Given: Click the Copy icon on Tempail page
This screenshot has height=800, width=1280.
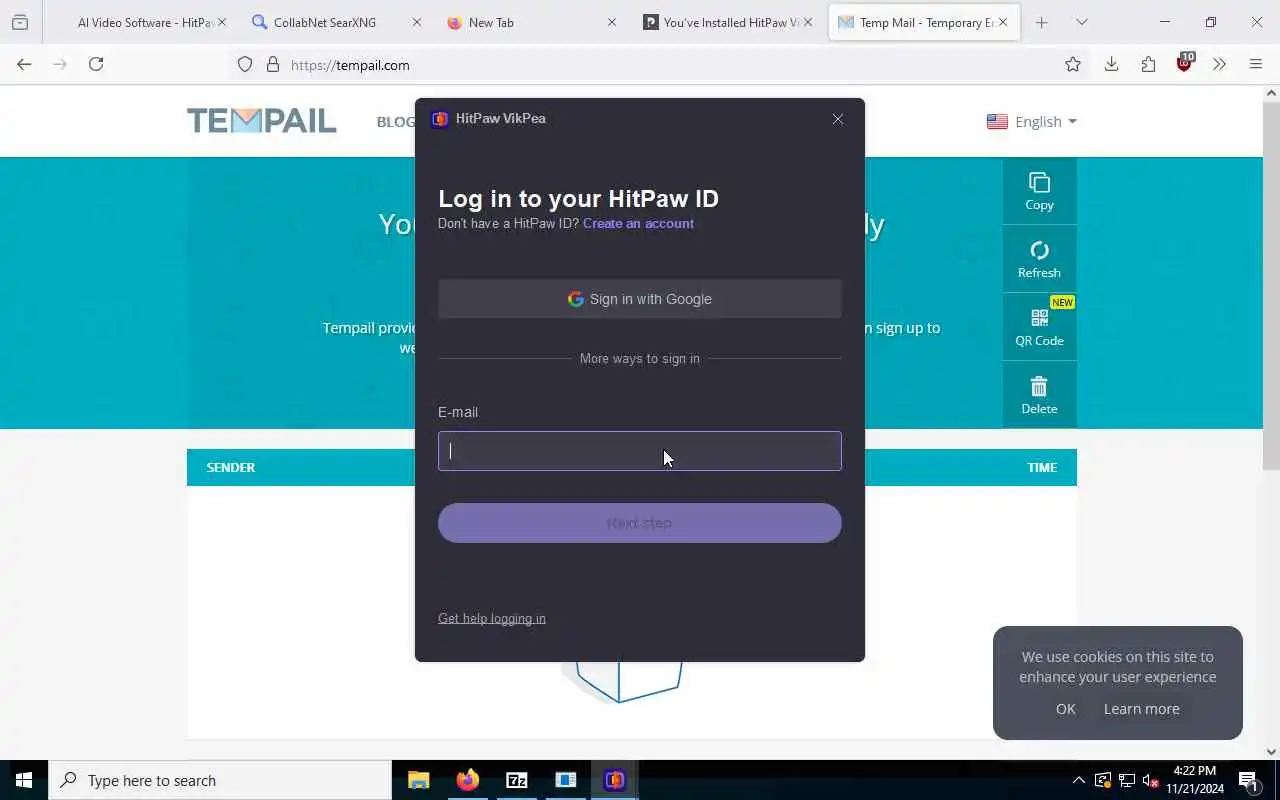Looking at the screenshot, I should click(1039, 191).
